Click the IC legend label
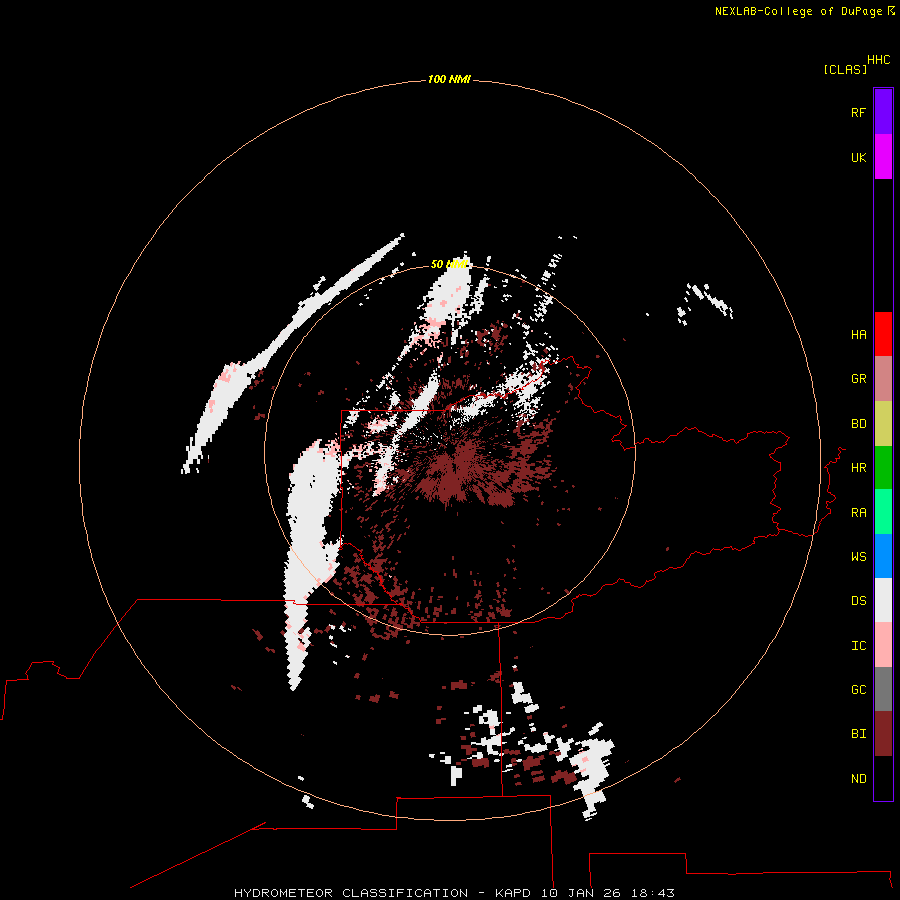900x900 pixels. (858, 646)
